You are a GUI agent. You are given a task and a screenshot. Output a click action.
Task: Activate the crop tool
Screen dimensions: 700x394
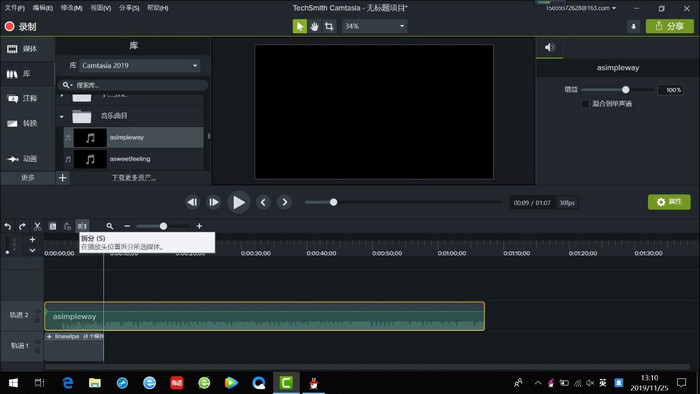[329, 26]
